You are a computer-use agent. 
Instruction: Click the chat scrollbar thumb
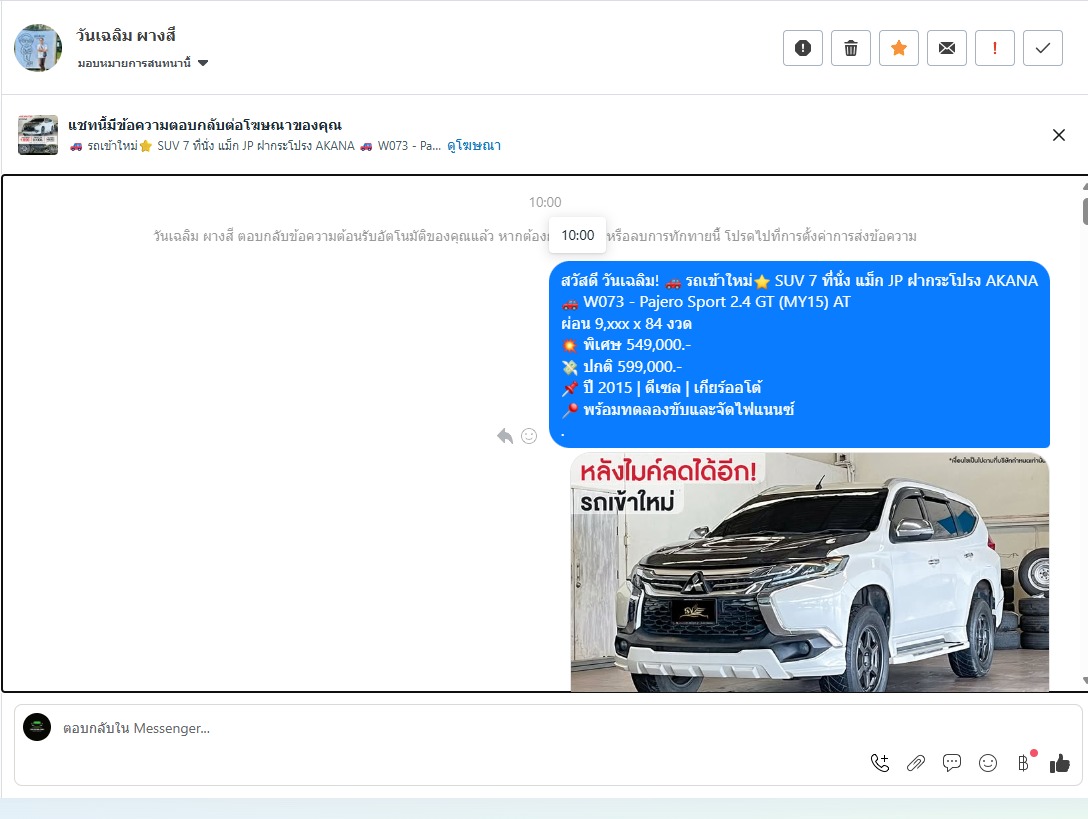tap(1085, 211)
